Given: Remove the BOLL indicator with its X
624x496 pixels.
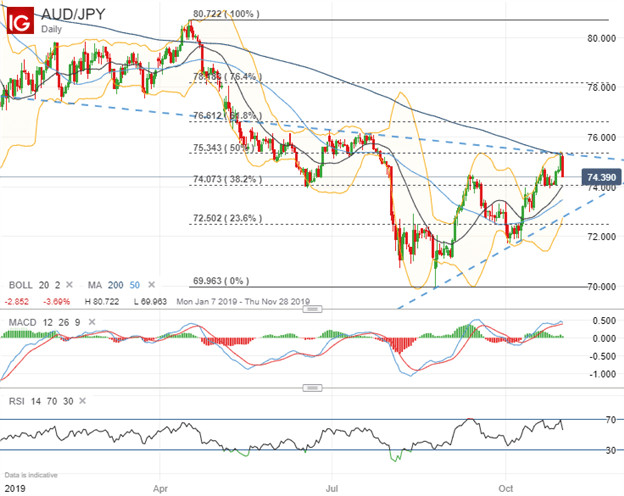Looking at the screenshot, I should click(69, 285).
